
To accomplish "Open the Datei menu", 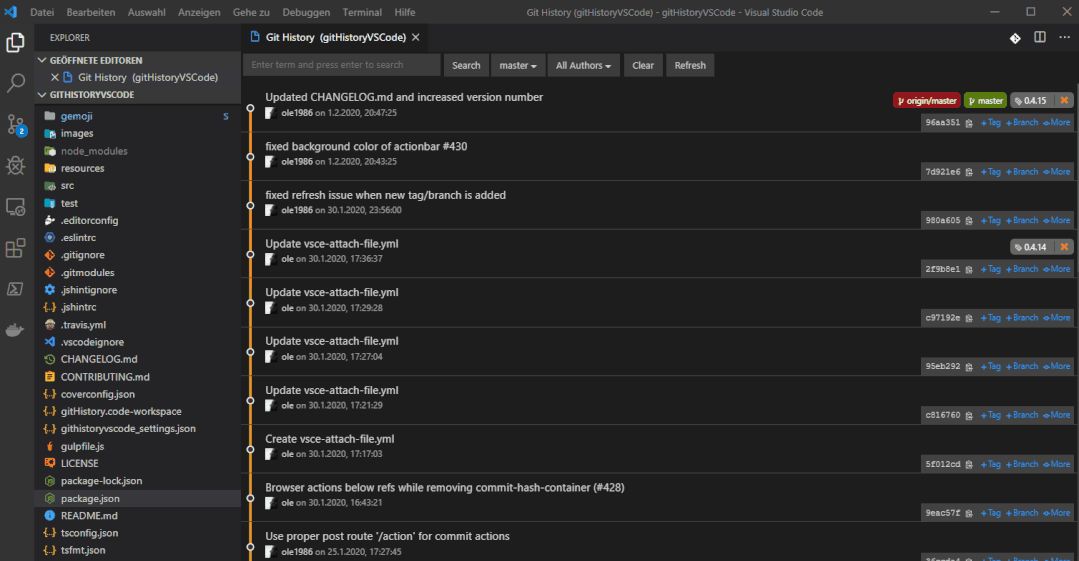I will coord(42,12).
